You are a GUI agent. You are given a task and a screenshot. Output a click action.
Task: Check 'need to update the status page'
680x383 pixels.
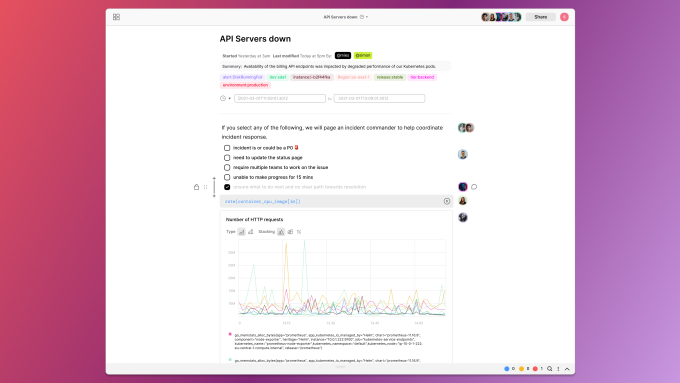pos(227,158)
